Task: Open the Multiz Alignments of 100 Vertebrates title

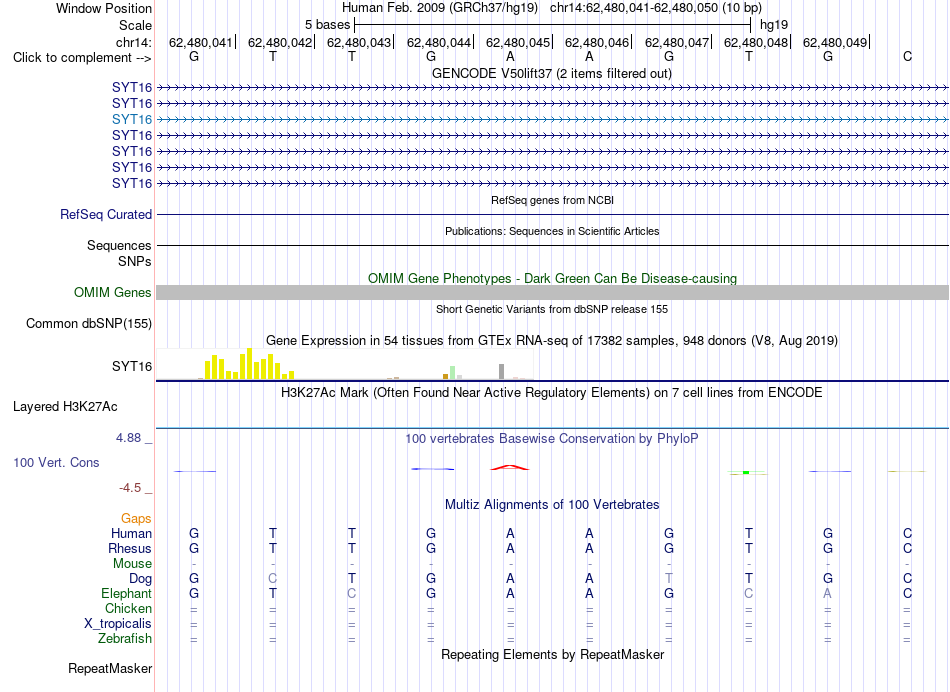Action: tap(552, 505)
